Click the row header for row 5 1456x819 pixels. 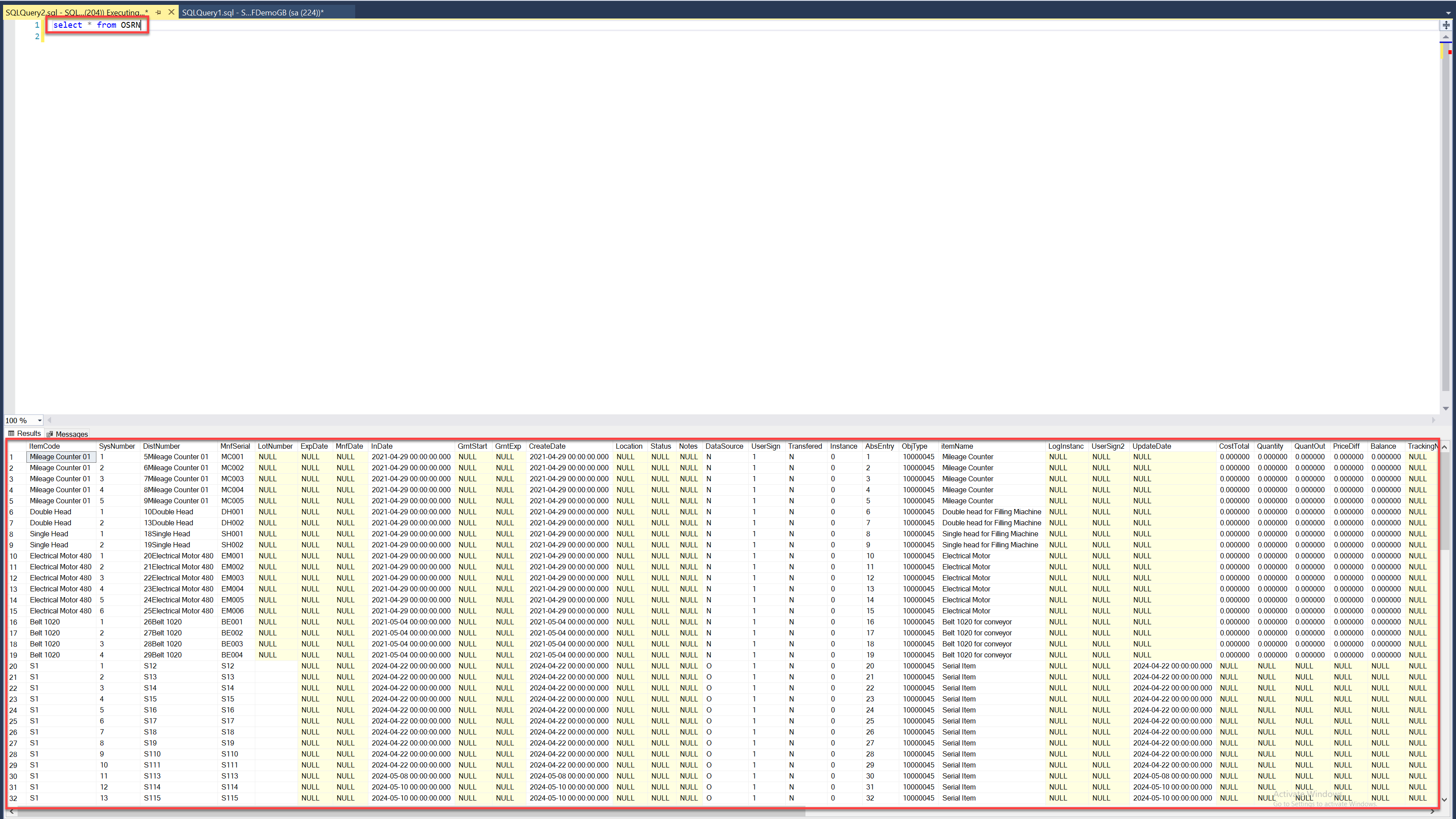(14, 501)
